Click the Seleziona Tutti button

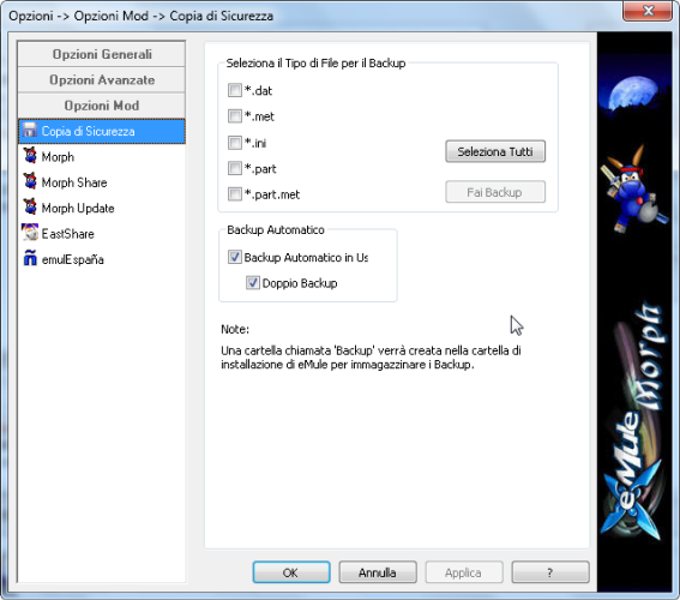tap(495, 151)
